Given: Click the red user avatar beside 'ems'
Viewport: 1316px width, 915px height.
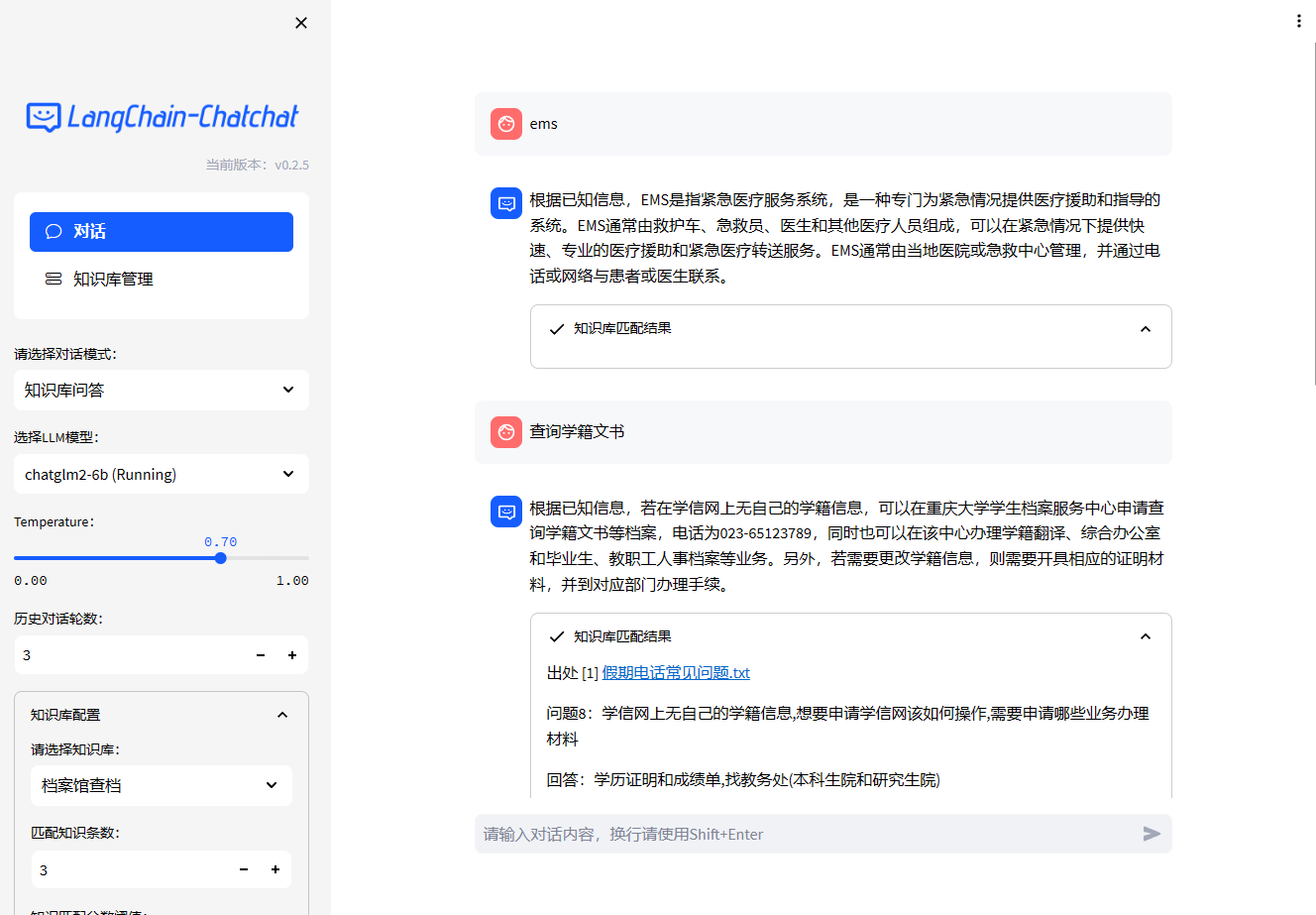Looking at the screenshot, I should [505, 124].
